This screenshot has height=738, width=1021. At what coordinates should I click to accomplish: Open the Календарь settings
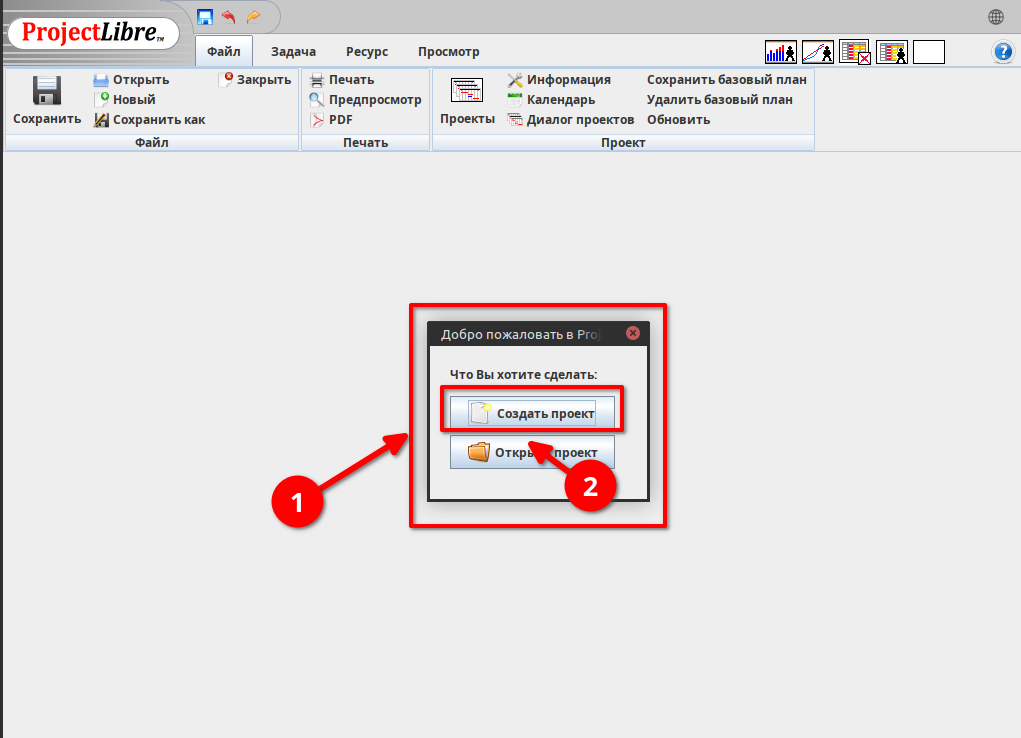coord(551,100)
